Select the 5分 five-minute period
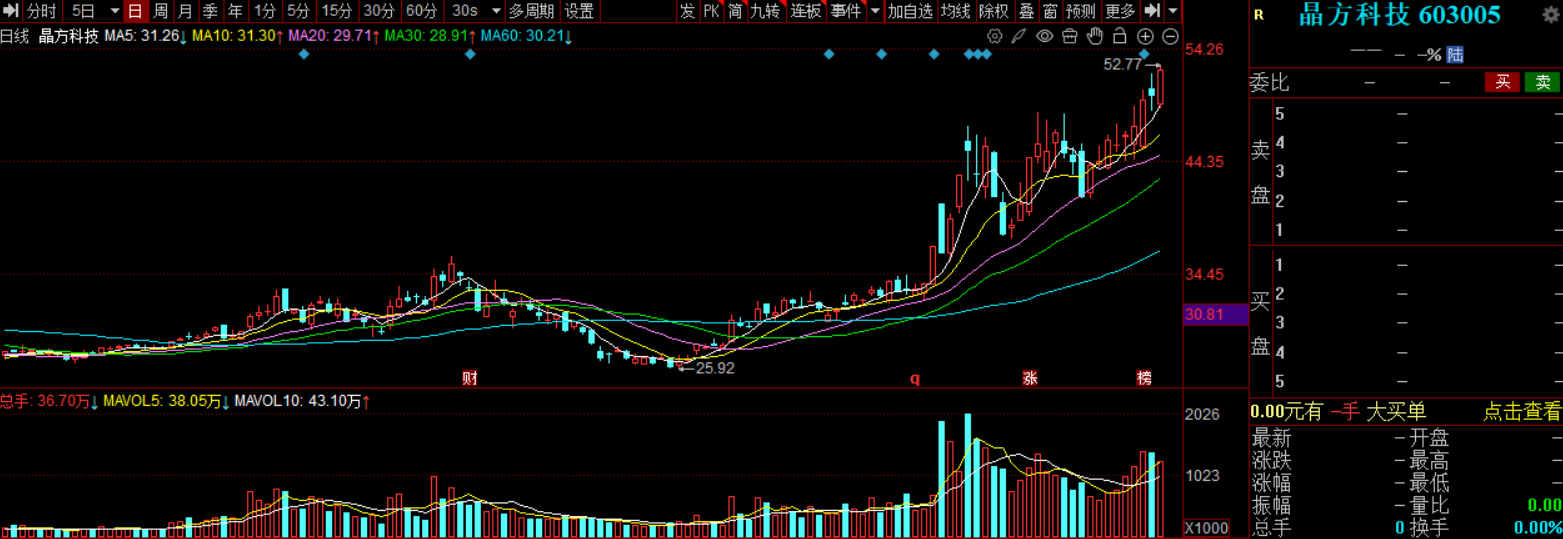Viewport: 1563px width, 539px height. [x=298, y=11]
